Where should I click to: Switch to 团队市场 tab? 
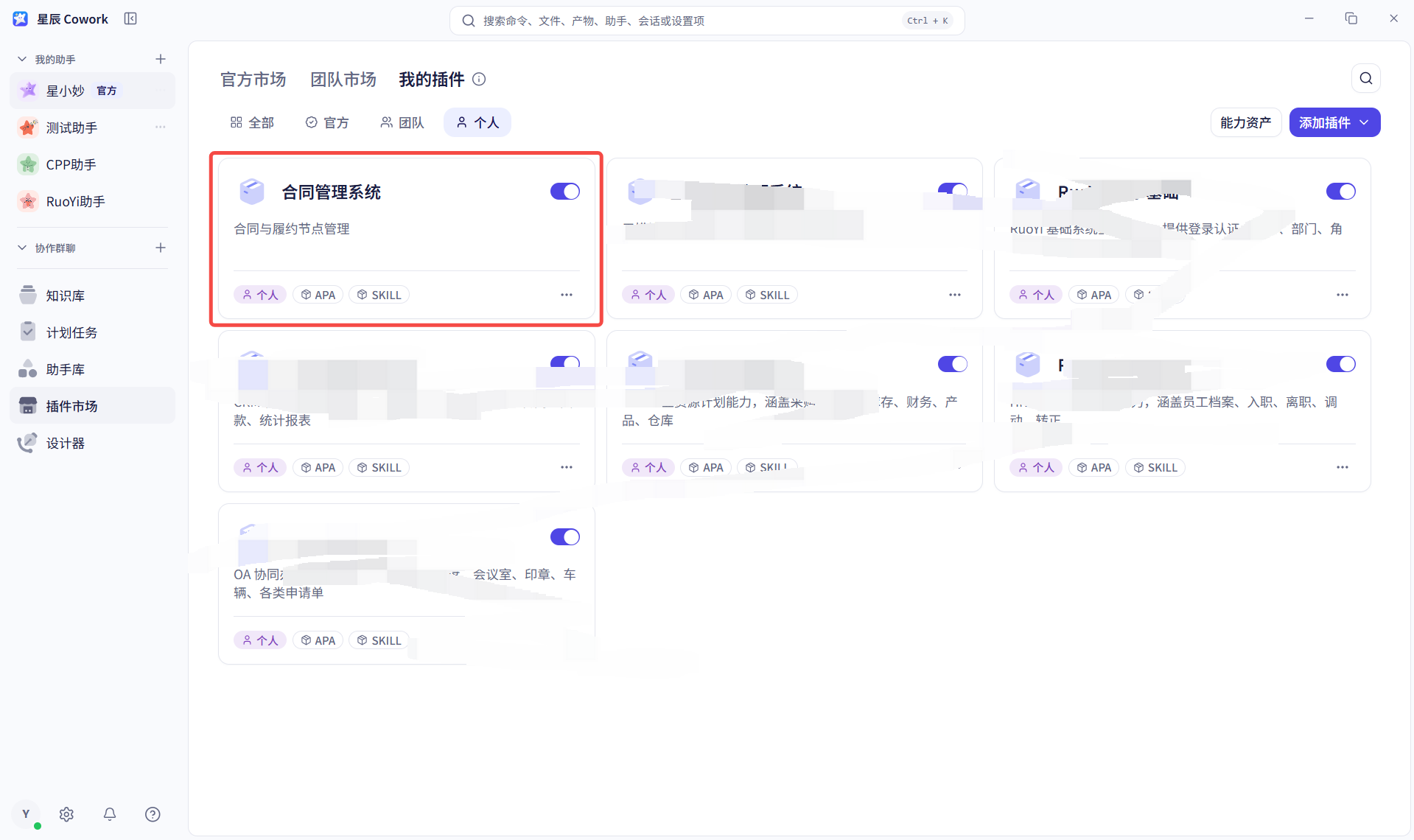click(x=343, y=80)
